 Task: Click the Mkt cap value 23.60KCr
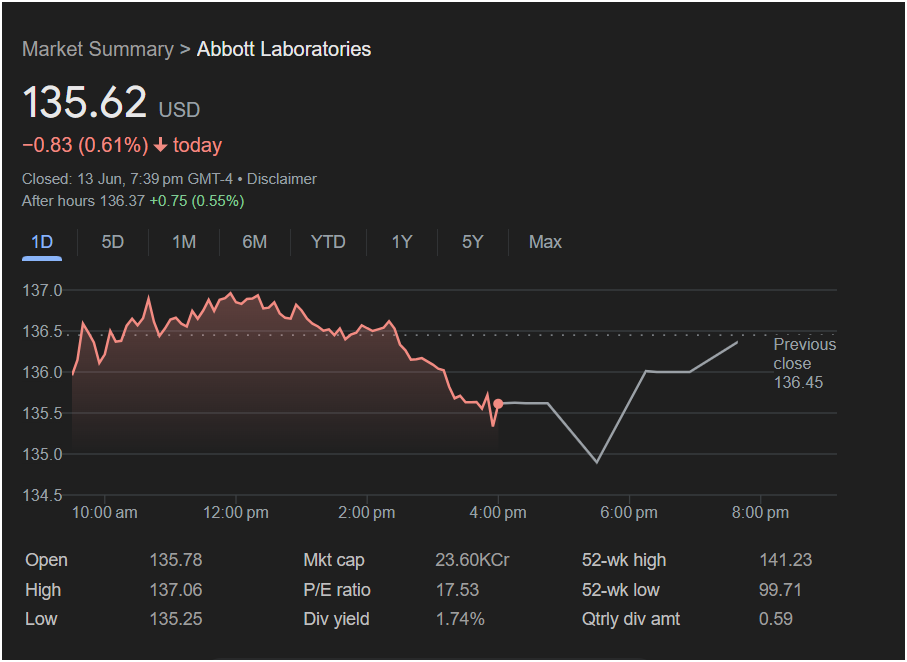tap(472, 560)
